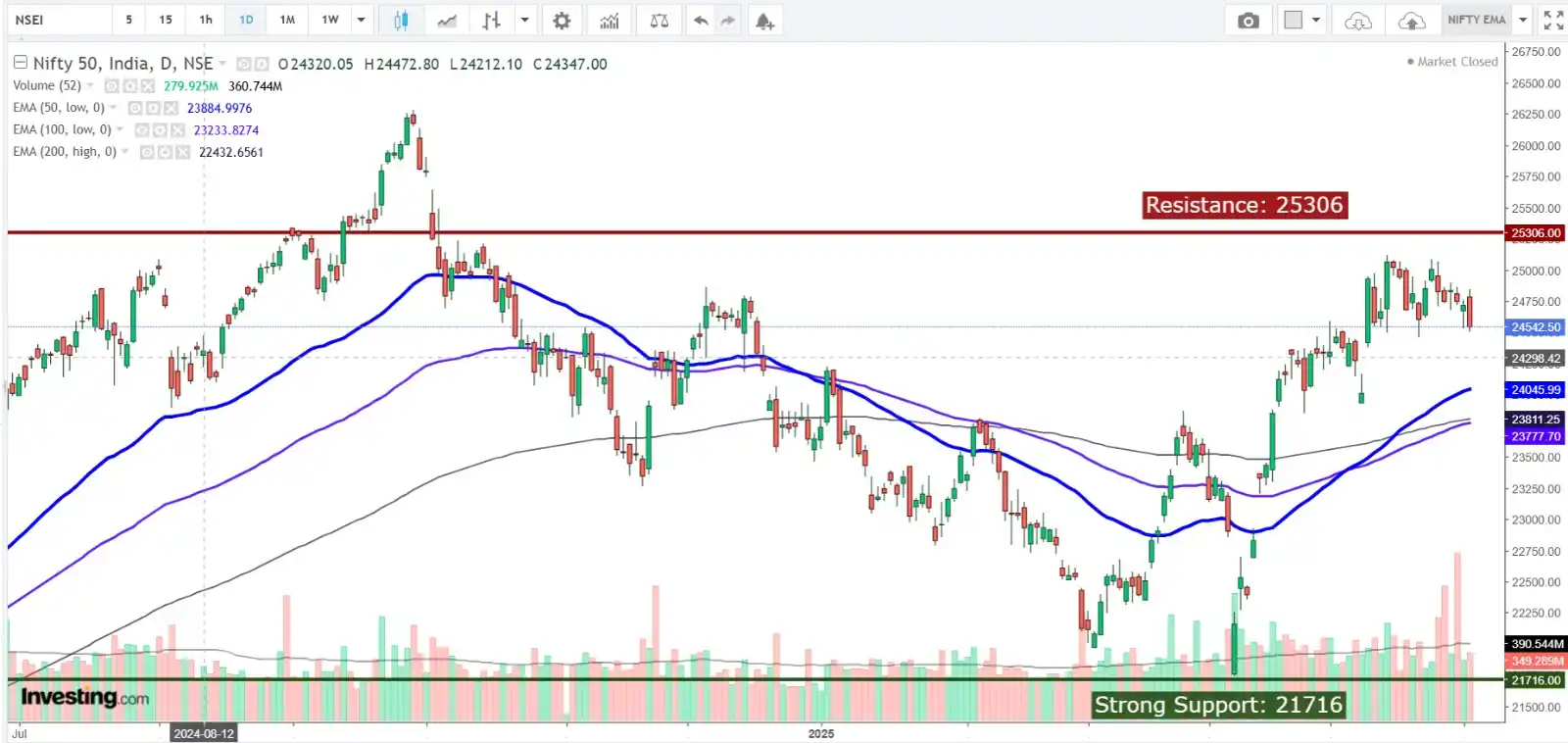The height and width of the screenshot is (743, 1568).
Task: Switch to the bar chart type
Action: (492, 20)
